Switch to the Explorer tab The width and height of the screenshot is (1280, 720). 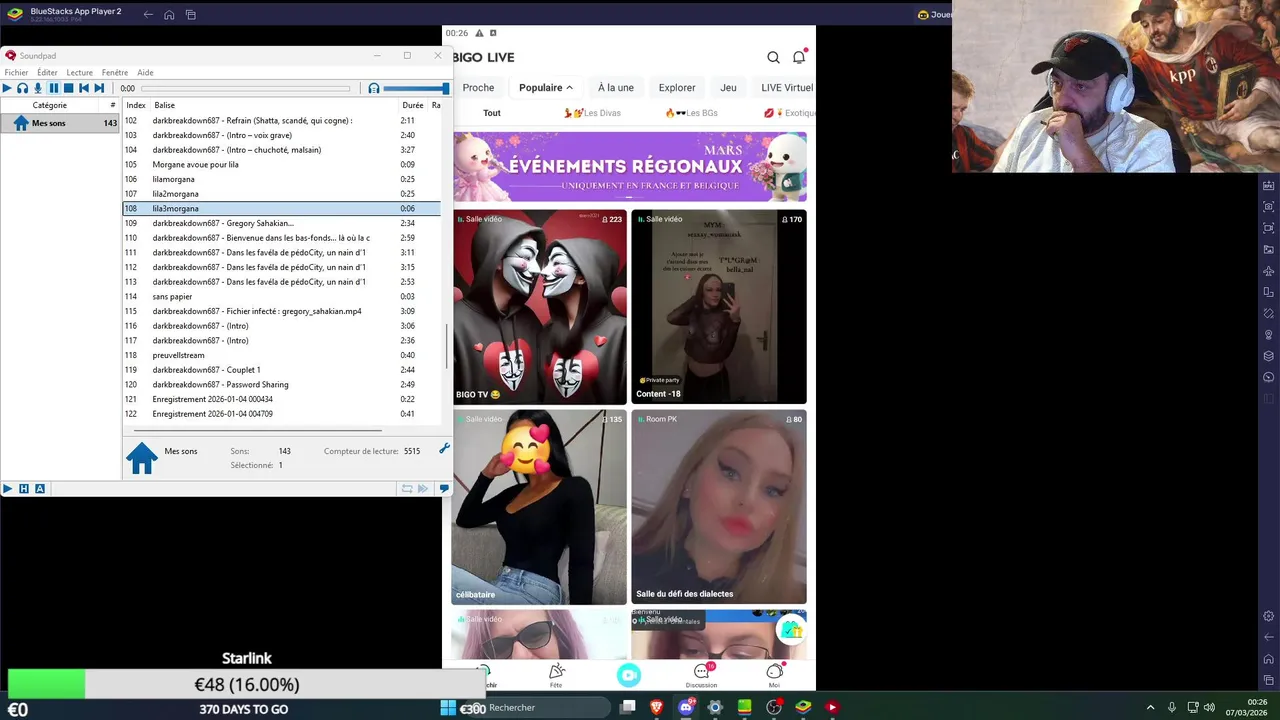(x=677, y=87)
